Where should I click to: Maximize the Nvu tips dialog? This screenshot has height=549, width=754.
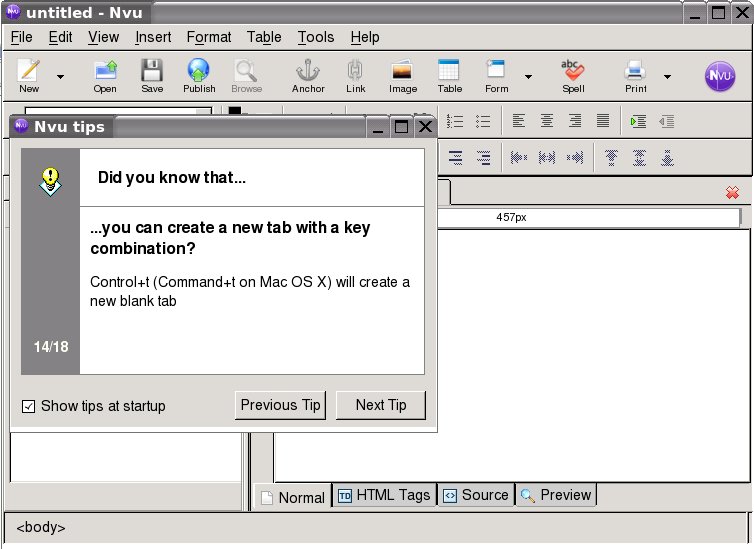[x=402, y=127]
